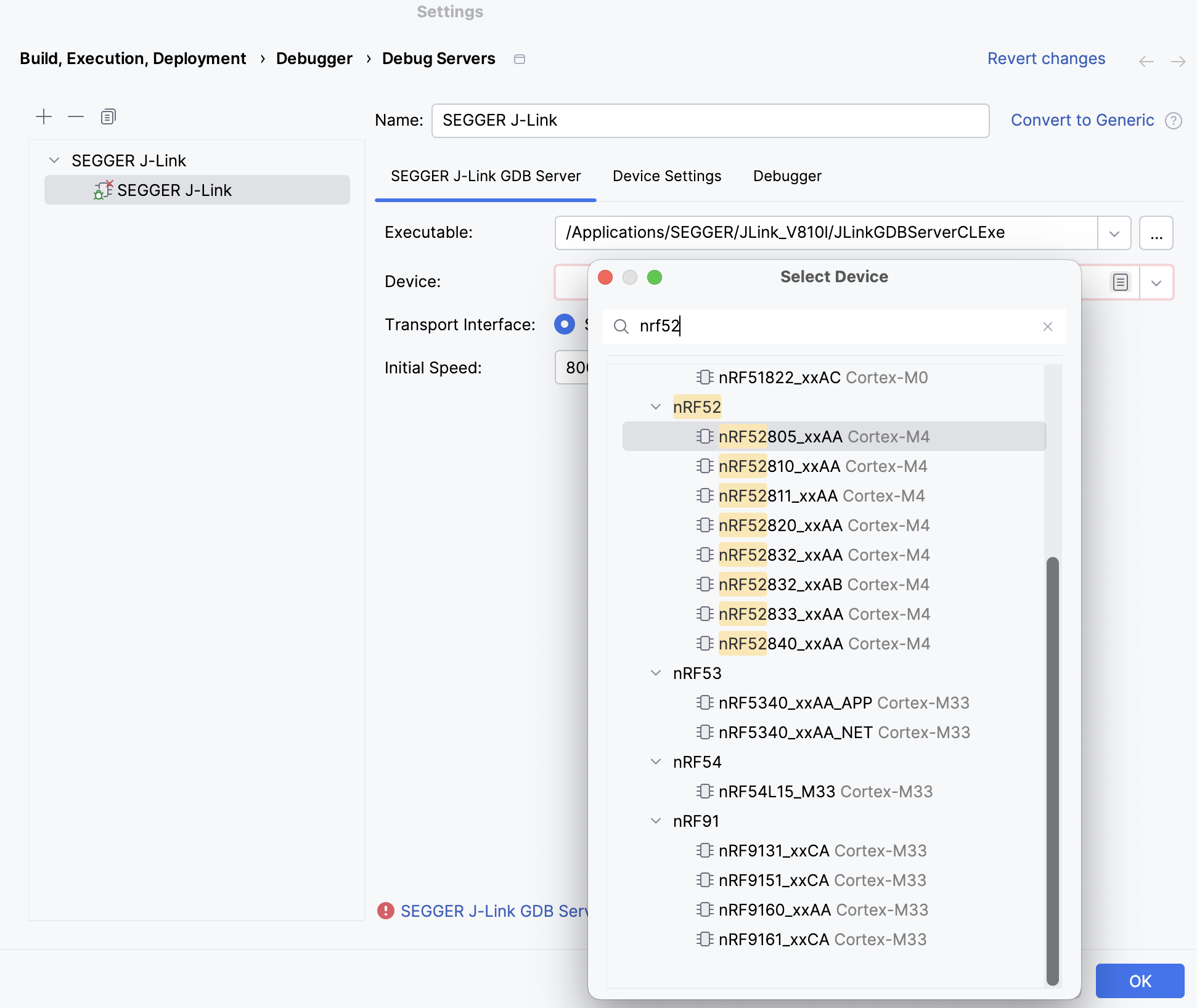This screenshot has height=1008, width=1197.
Task: Click the copy debug server icon
Action: [108, 116]
